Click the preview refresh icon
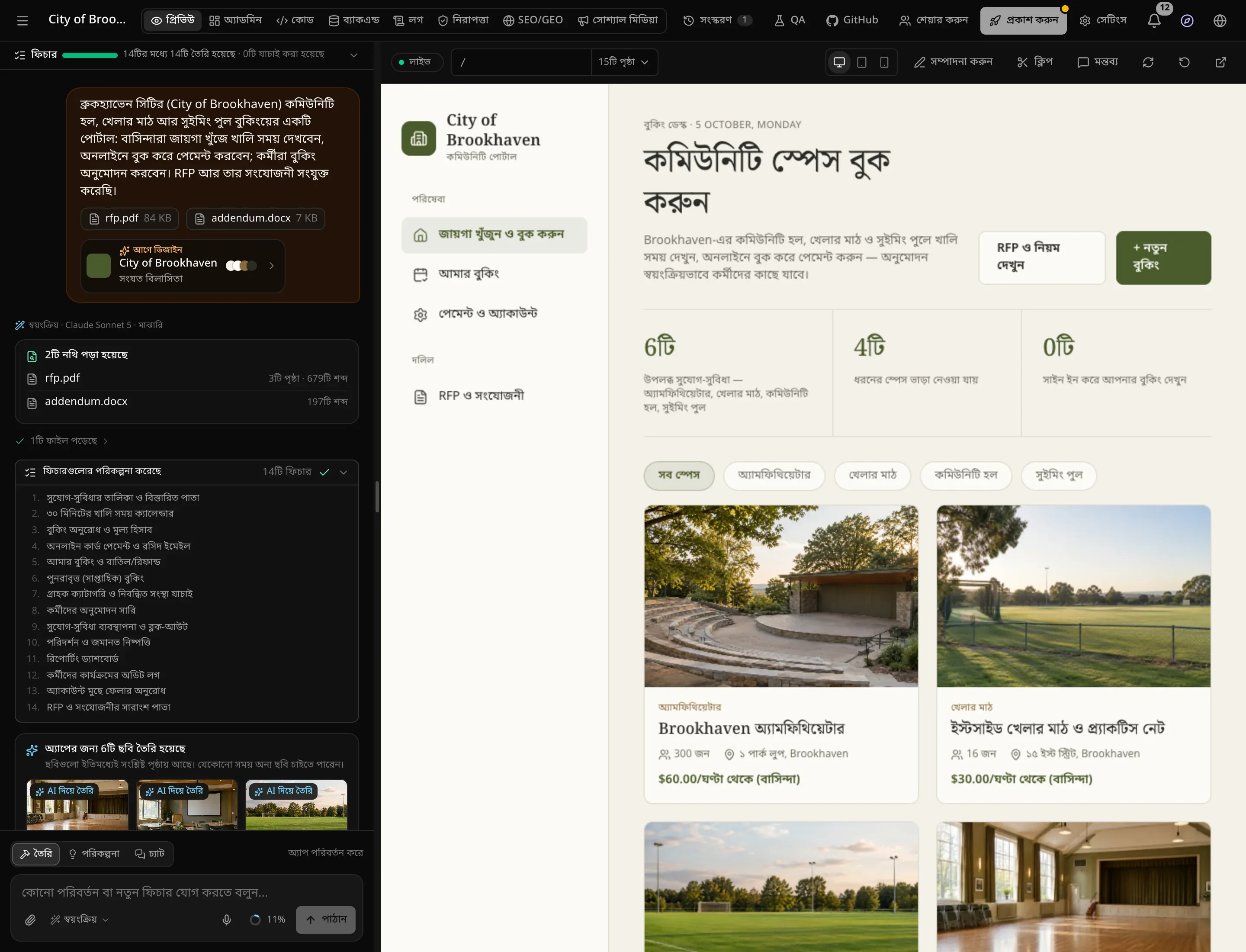The image size is (1246, 952). click(1148, 62)
